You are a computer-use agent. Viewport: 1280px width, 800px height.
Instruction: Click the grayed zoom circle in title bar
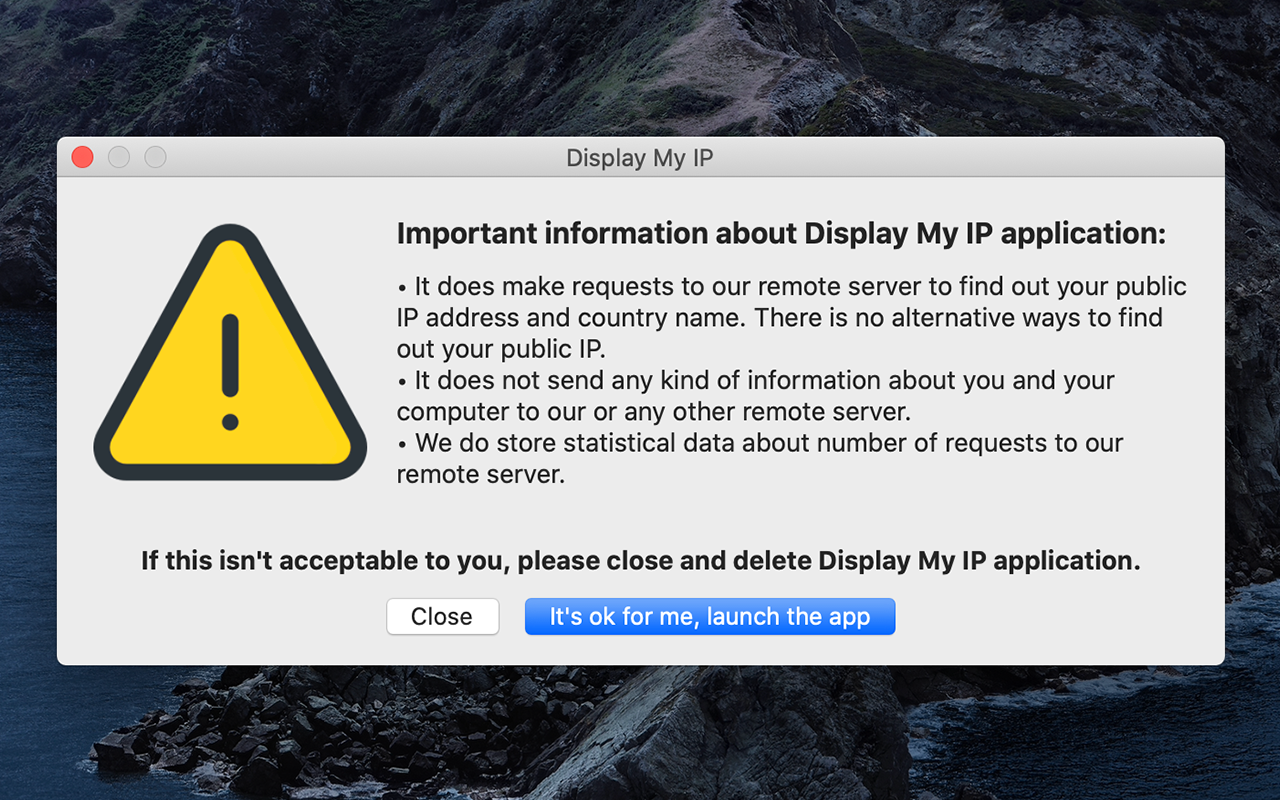(155, 157)
